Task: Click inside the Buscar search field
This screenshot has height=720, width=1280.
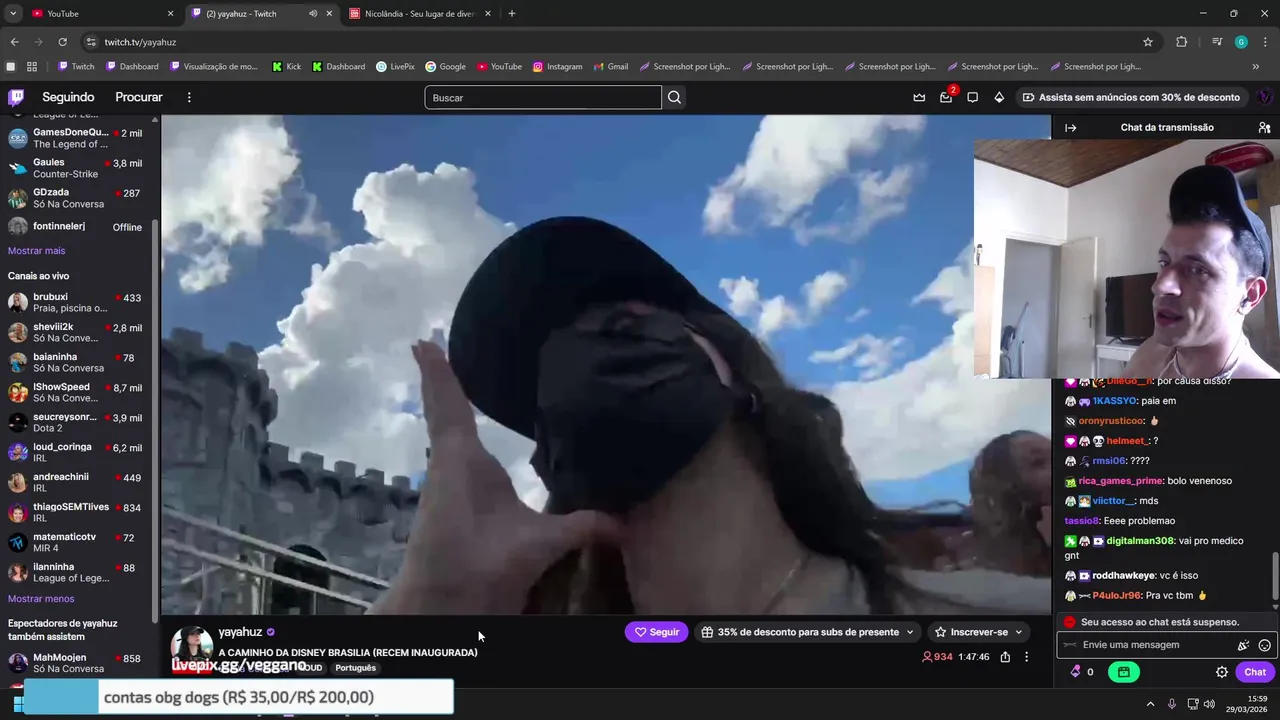Action: pos(543,97)
